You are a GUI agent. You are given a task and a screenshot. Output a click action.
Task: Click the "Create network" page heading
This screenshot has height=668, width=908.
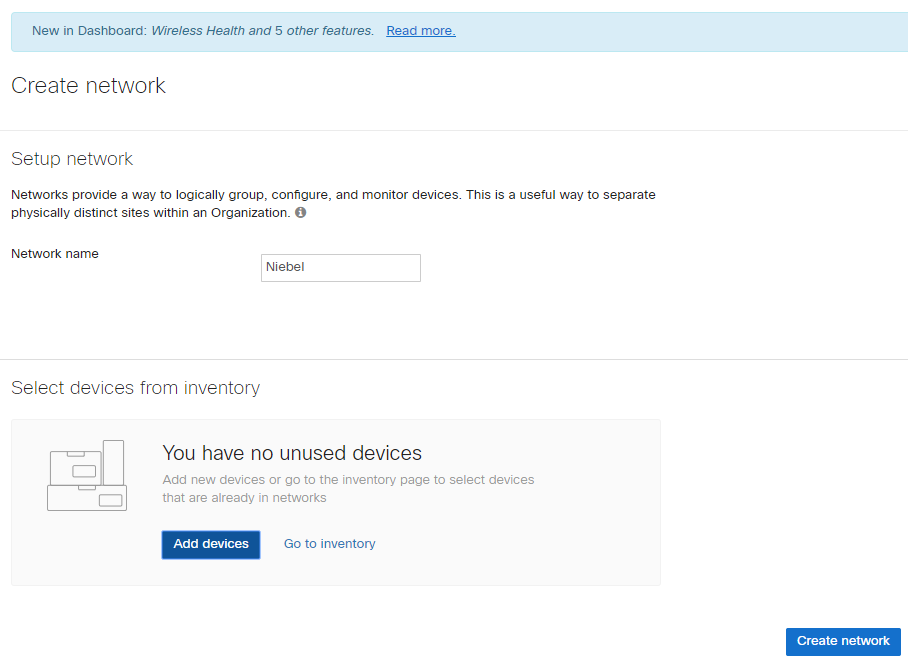pyautogui.click(x=88, y=86)
